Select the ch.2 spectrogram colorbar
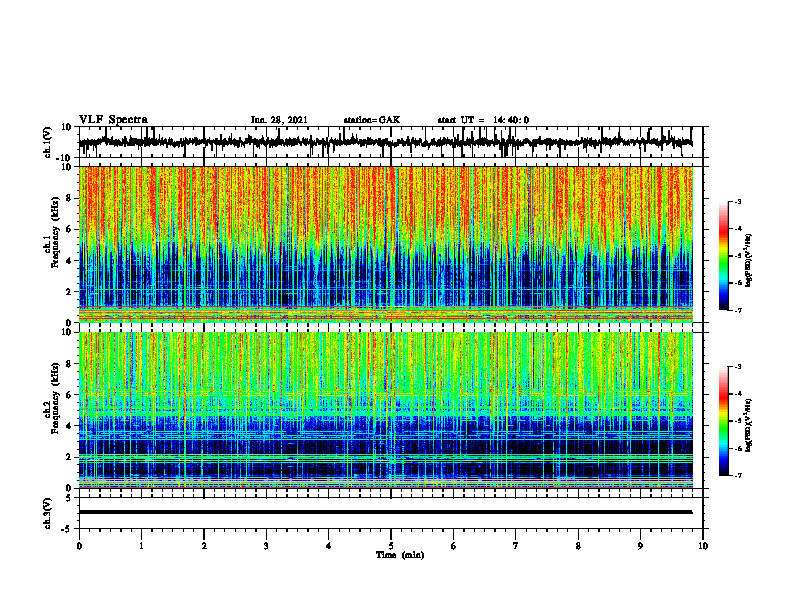Viewport: 792px width, 612px height. click(x=723, y=421)
